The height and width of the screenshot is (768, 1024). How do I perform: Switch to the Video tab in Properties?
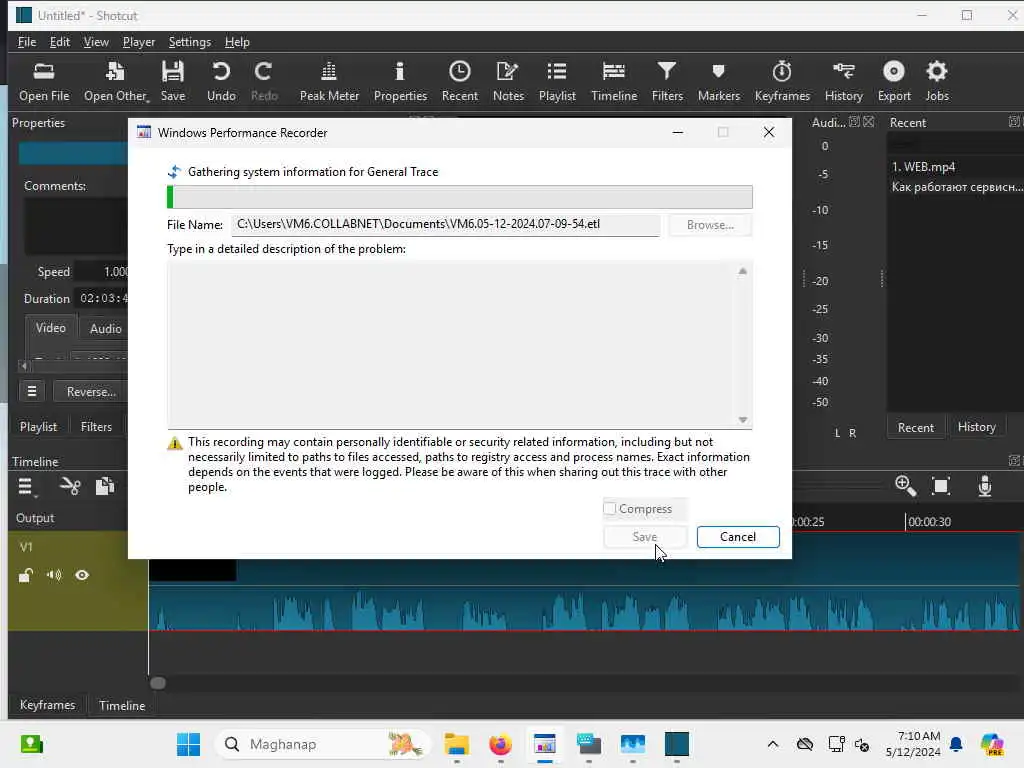click(x=50, y=328)
